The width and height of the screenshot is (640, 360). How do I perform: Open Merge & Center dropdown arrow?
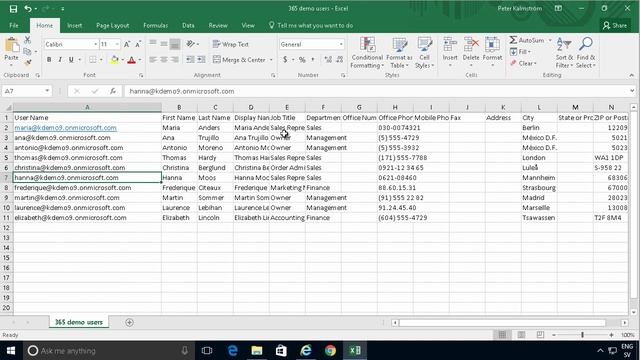(271, 60)
